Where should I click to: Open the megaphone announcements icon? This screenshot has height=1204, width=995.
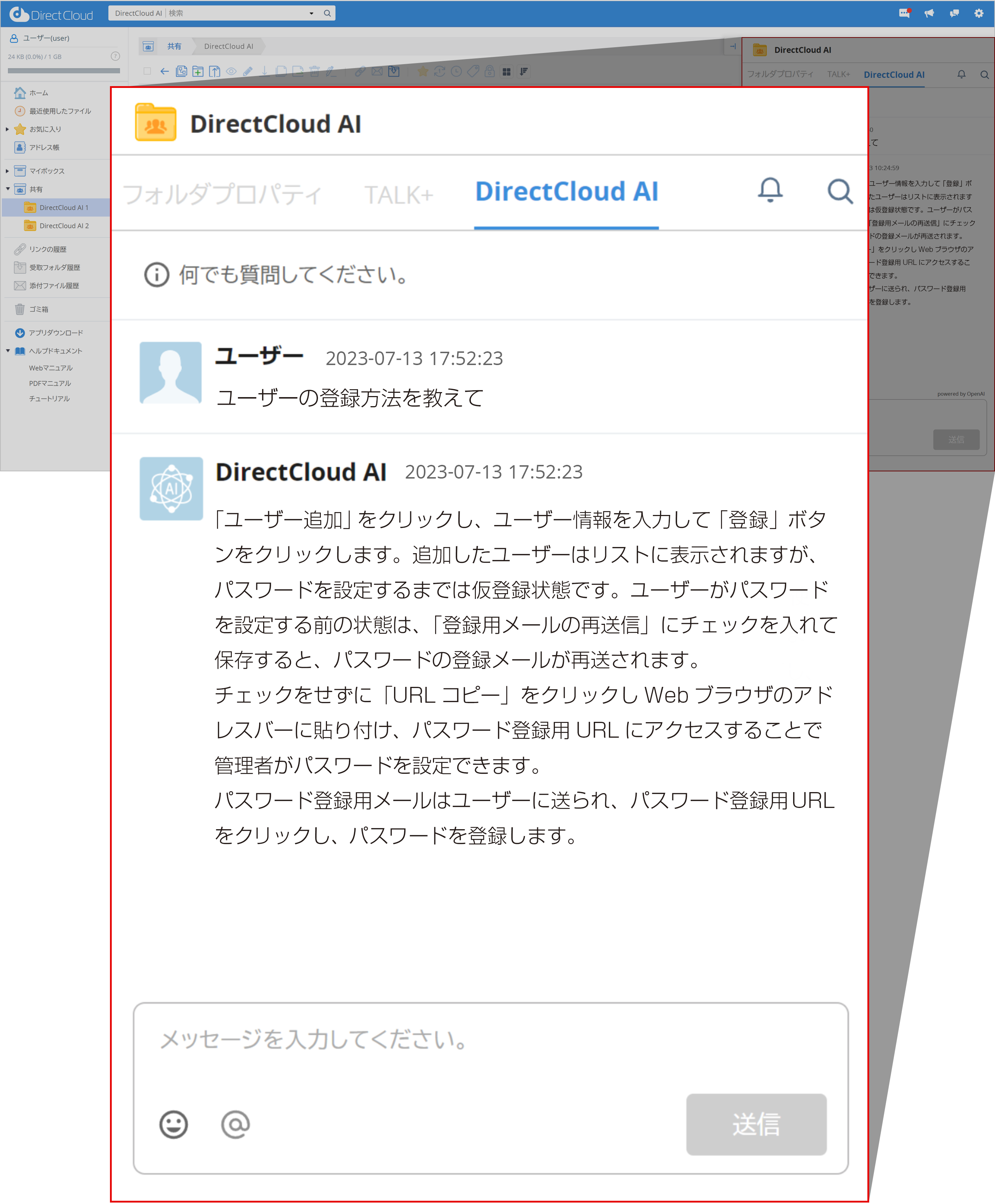click(x=930, y=13)
